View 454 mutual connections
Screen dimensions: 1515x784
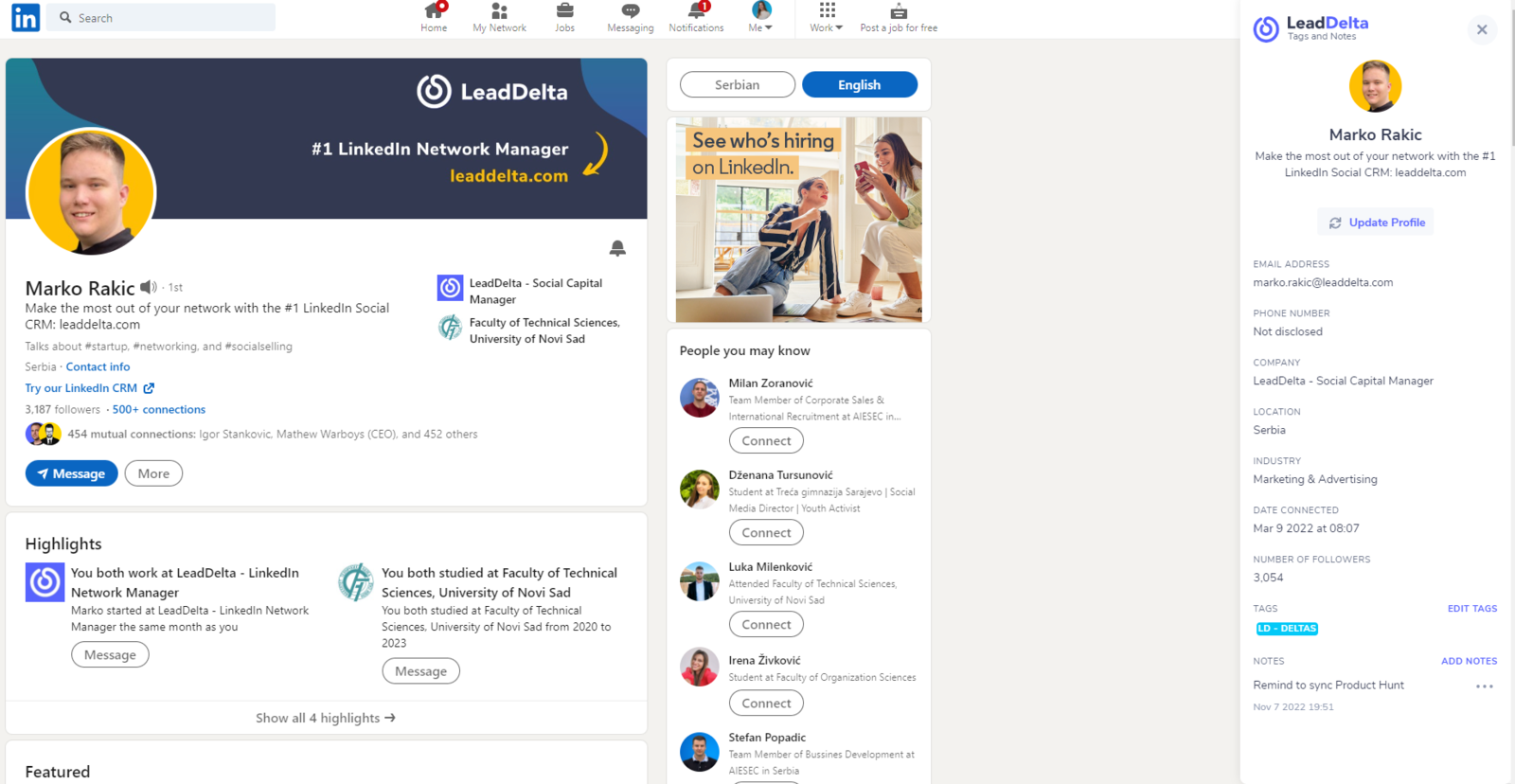(x=273, y=434)
